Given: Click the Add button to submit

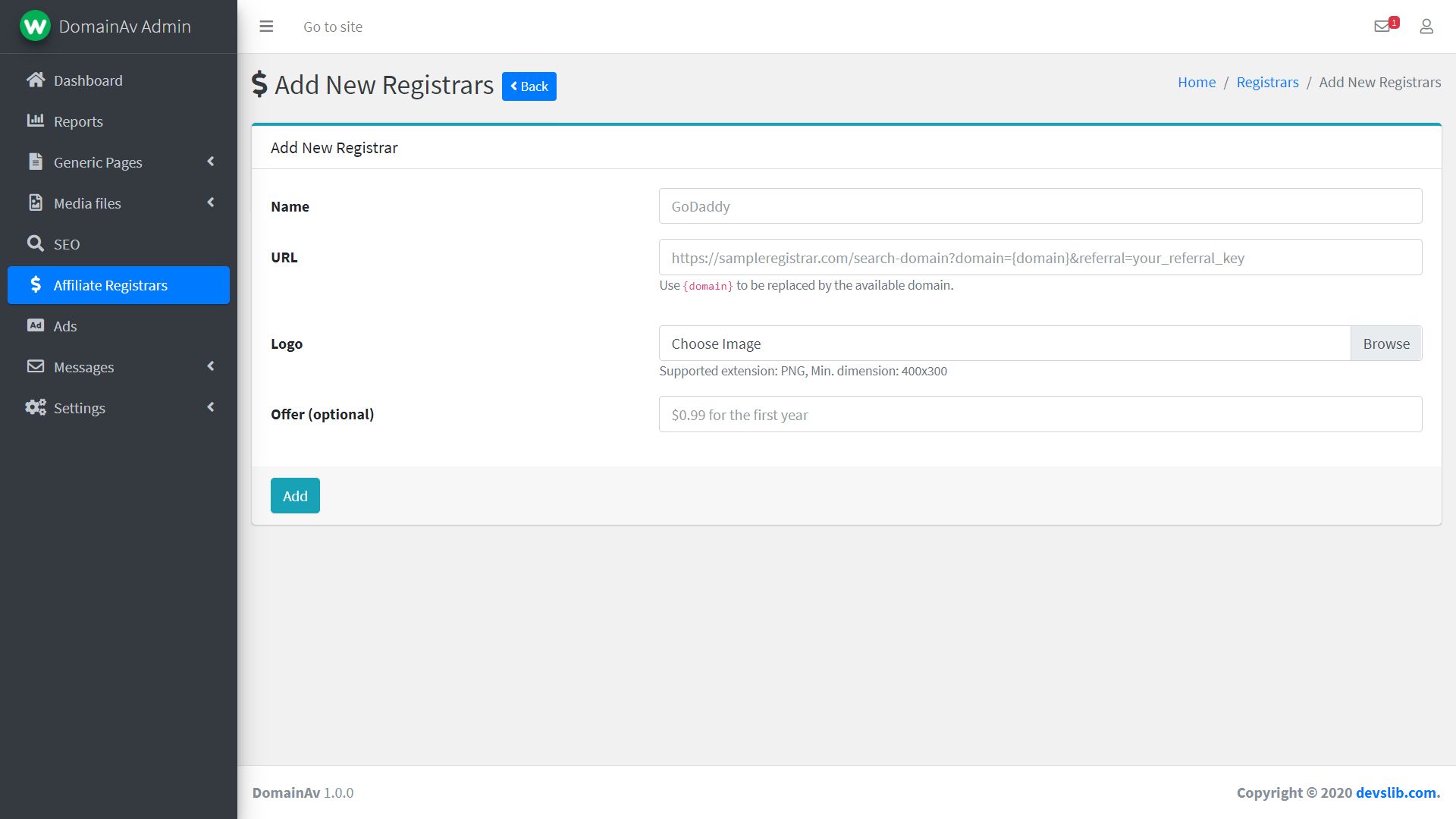Looking at the screenshot, I should tap(294, 495).
